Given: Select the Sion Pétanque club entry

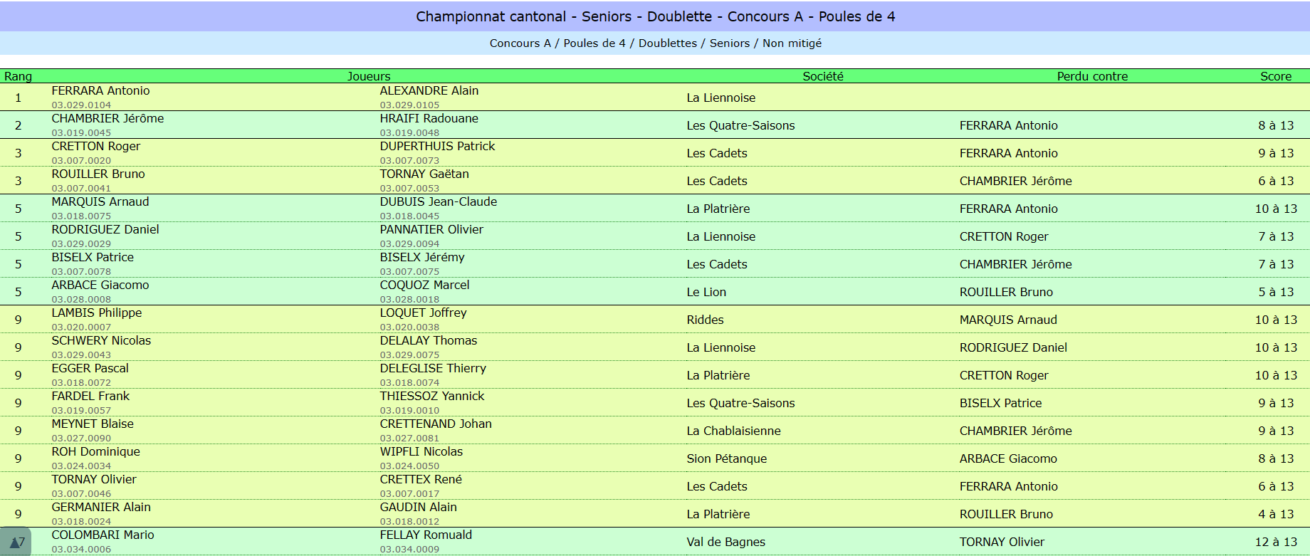Looking at the screenshot, I should pyautogui.click(x=727, y=459).
